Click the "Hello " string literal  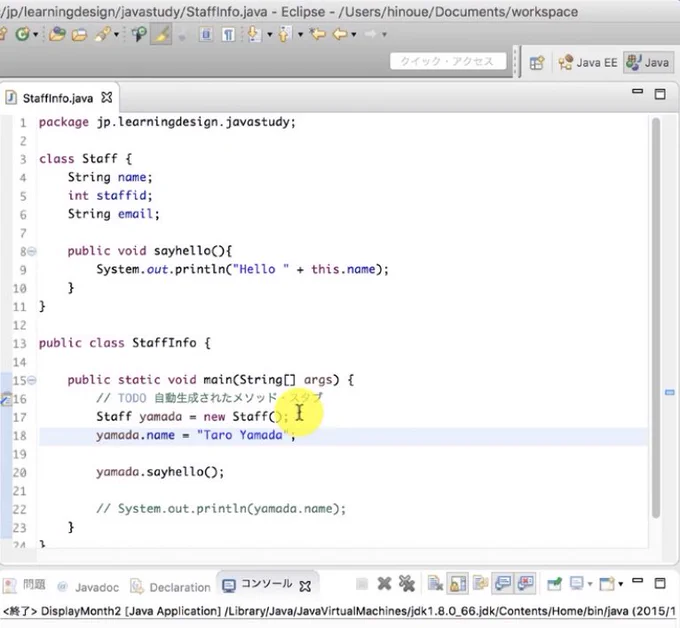point(261,269)
